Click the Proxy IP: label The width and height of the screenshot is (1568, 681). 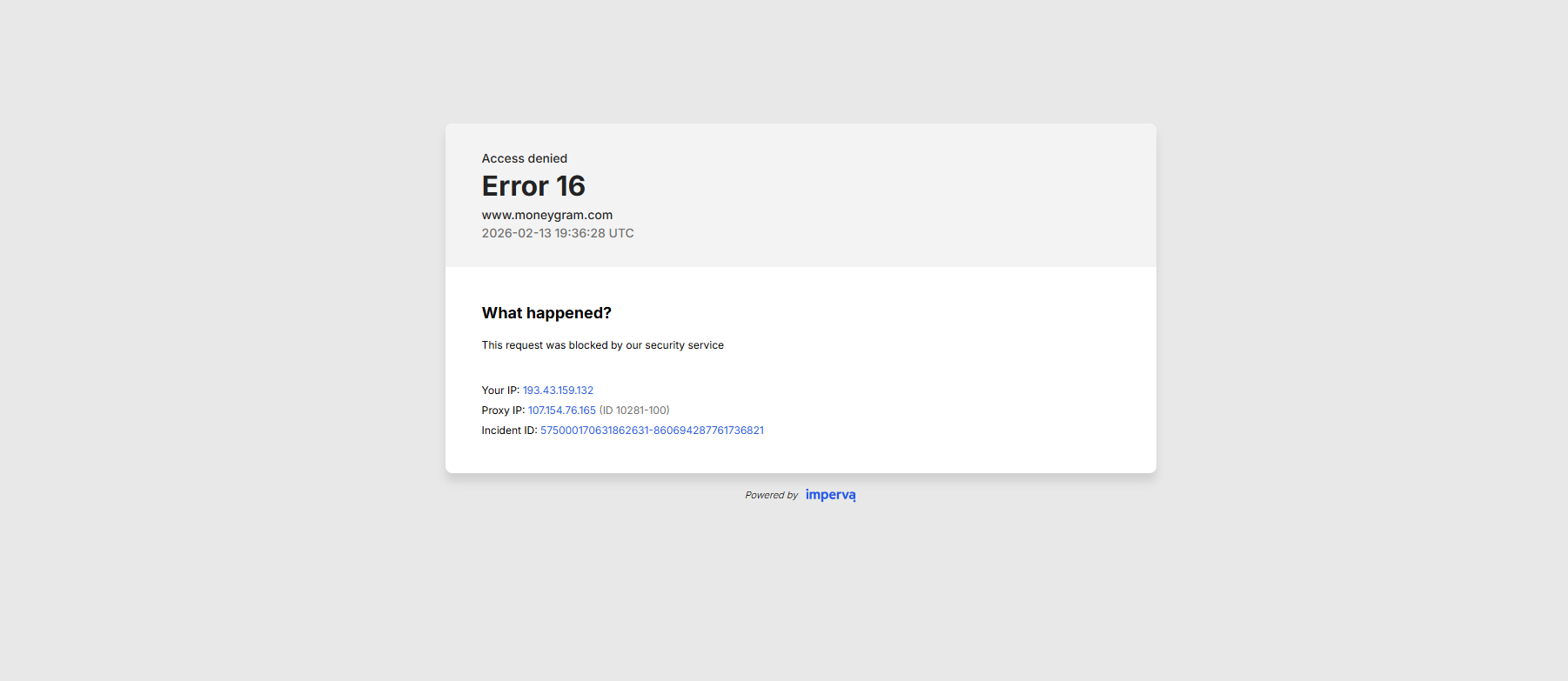pos(503,411)
